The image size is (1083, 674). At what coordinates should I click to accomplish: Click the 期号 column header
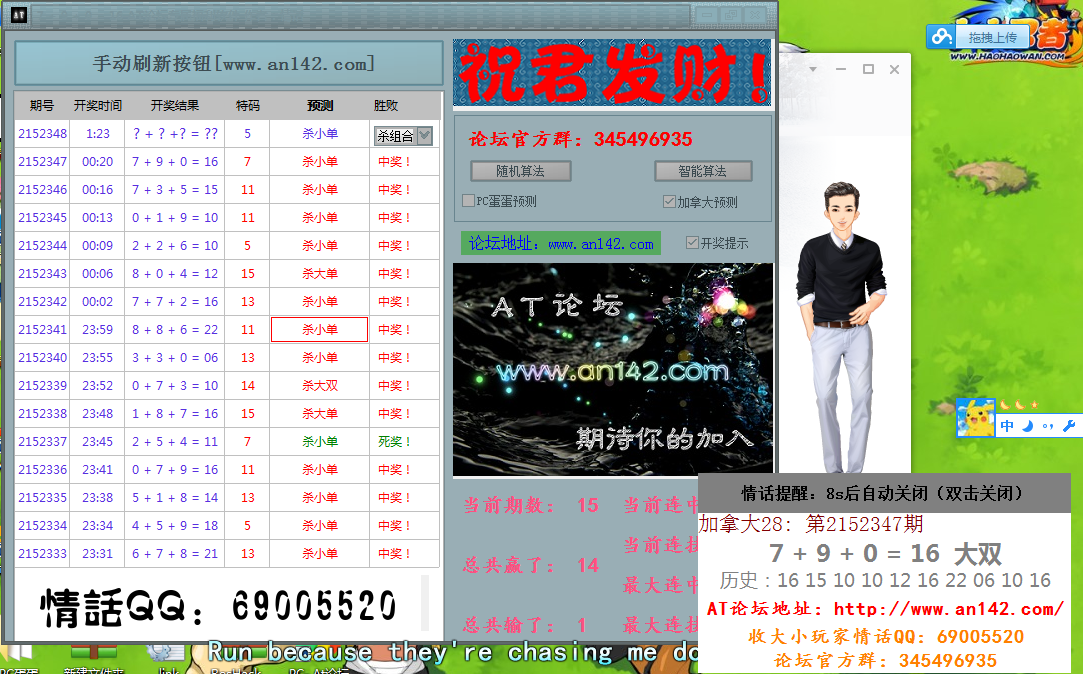click(x=42, y=105)
